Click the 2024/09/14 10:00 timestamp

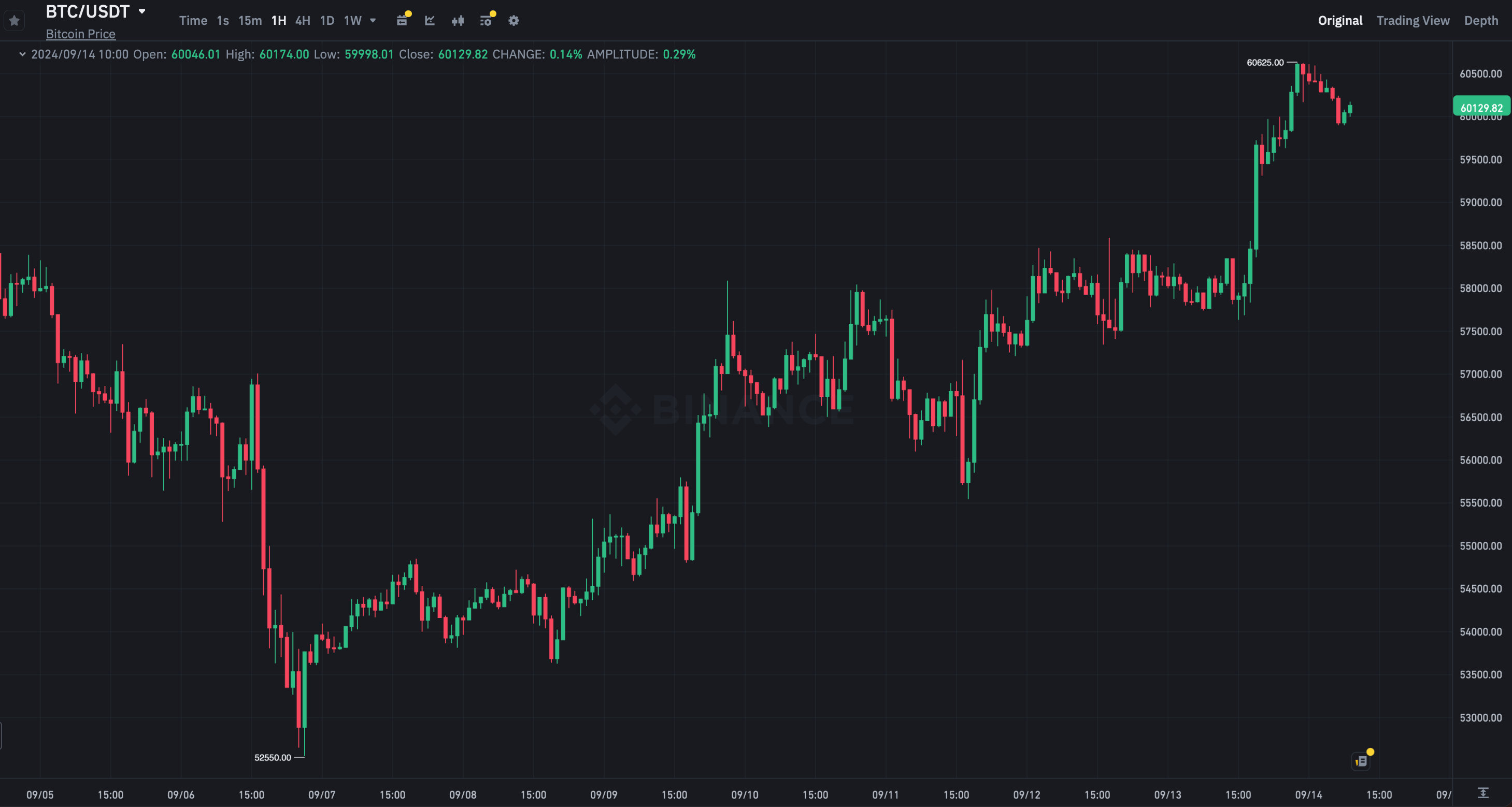(x=79, y=54)
